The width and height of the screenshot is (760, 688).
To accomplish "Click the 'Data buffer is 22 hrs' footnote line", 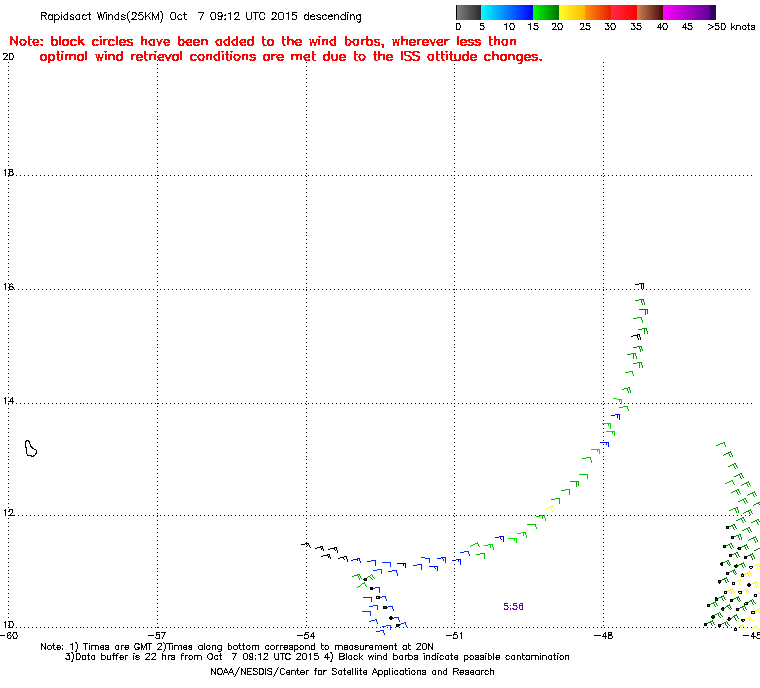I will pyautogui.click(x=317, y=656).
